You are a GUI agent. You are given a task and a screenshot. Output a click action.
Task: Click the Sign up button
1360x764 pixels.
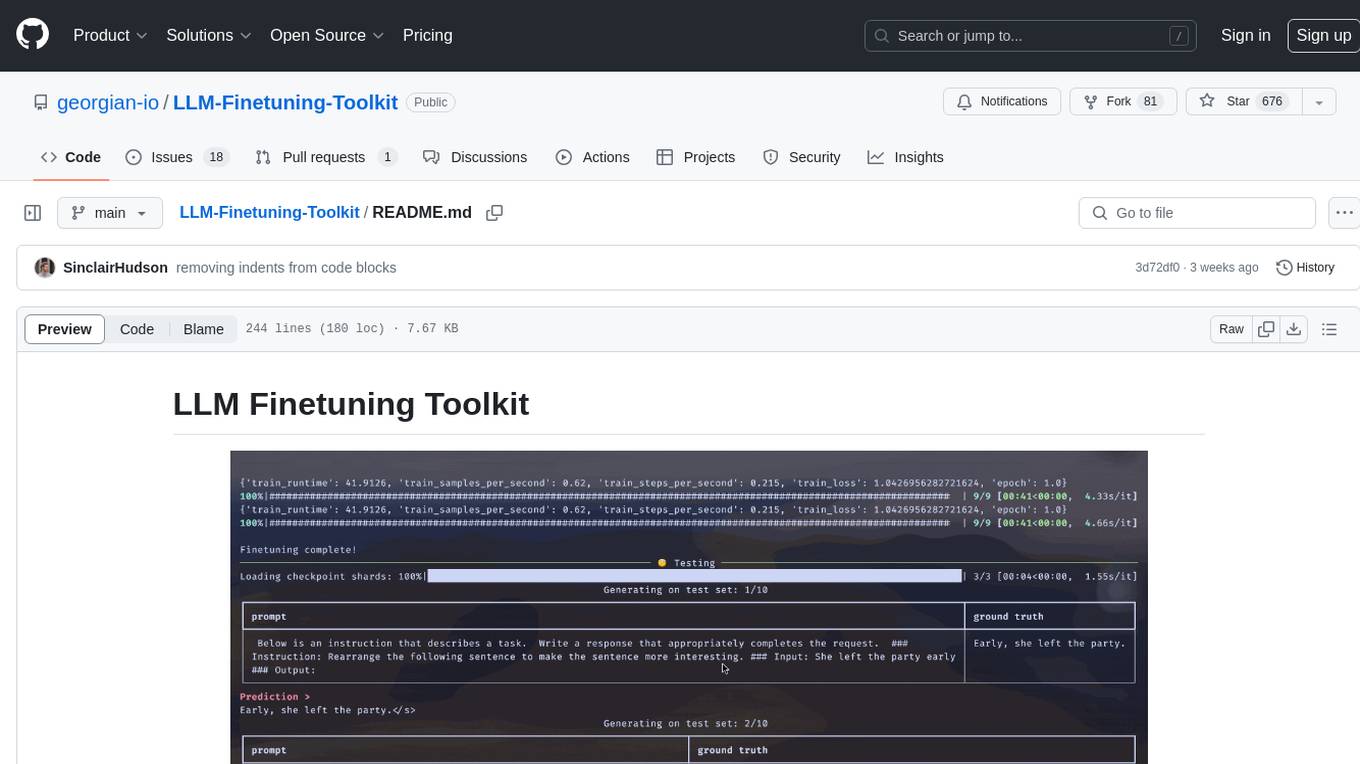(1323, 35)
